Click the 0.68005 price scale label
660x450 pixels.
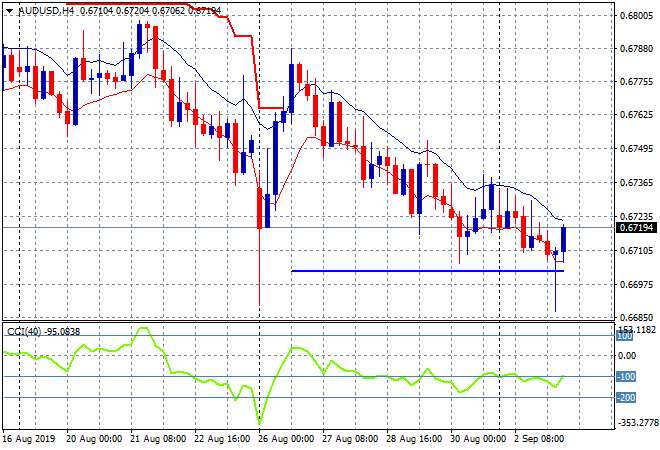pyautogui.click(x=636, y=16)
